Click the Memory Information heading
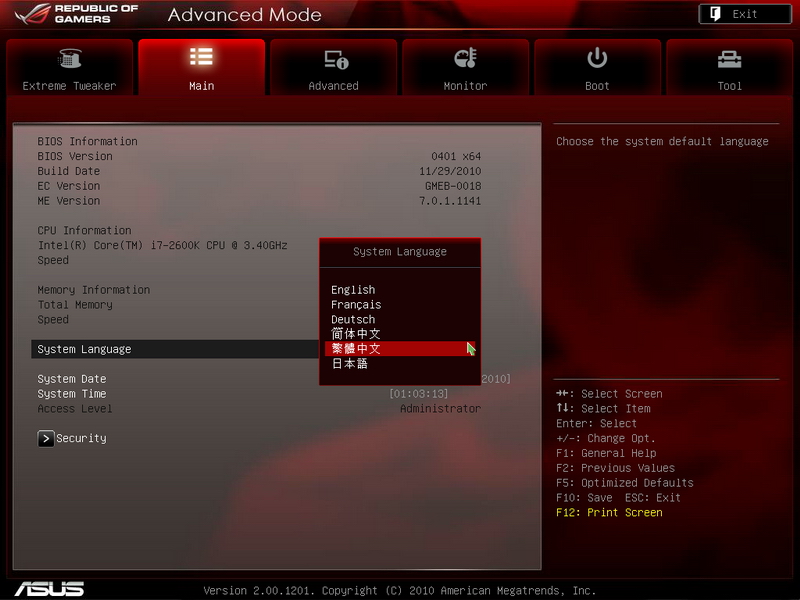Screen dimensions: 800x600 [x=93, y=290]
